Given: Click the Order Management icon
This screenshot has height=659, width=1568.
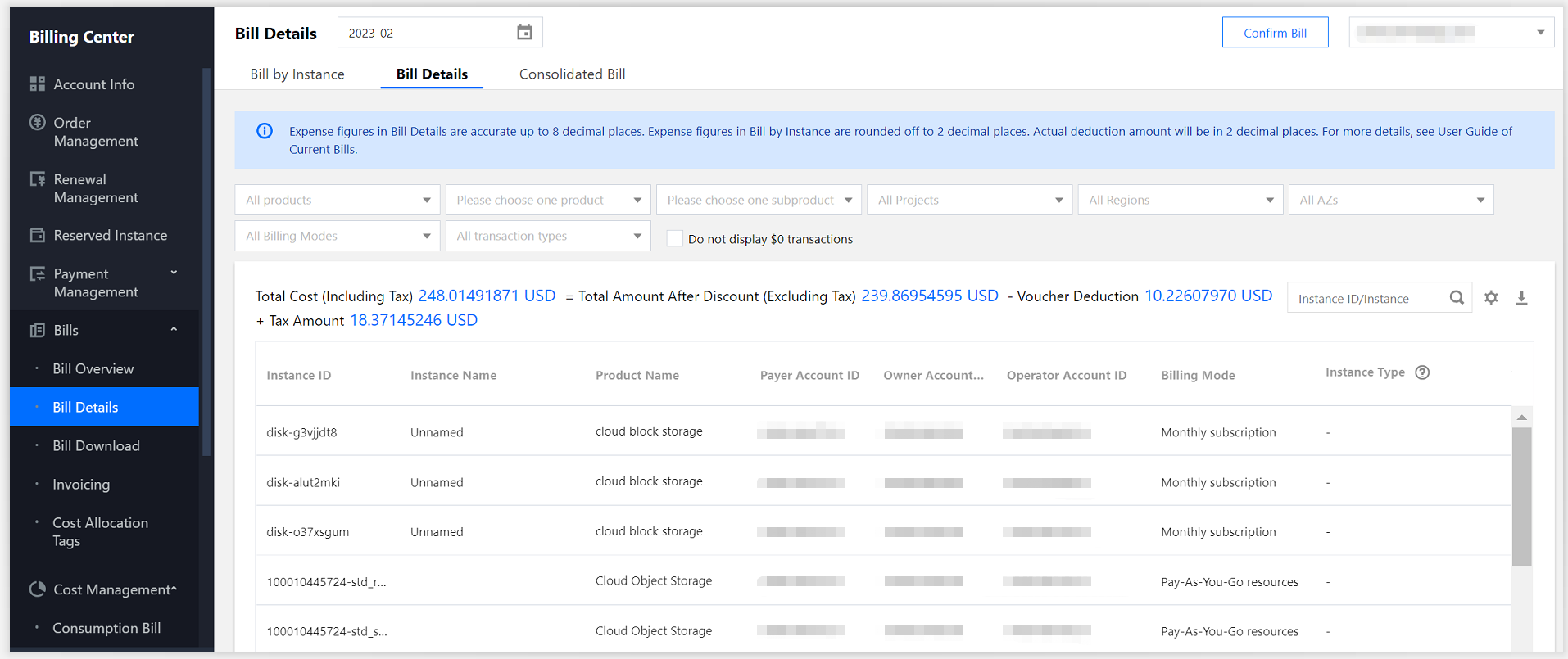Looking at the screenshot, I should click(37, 123).
